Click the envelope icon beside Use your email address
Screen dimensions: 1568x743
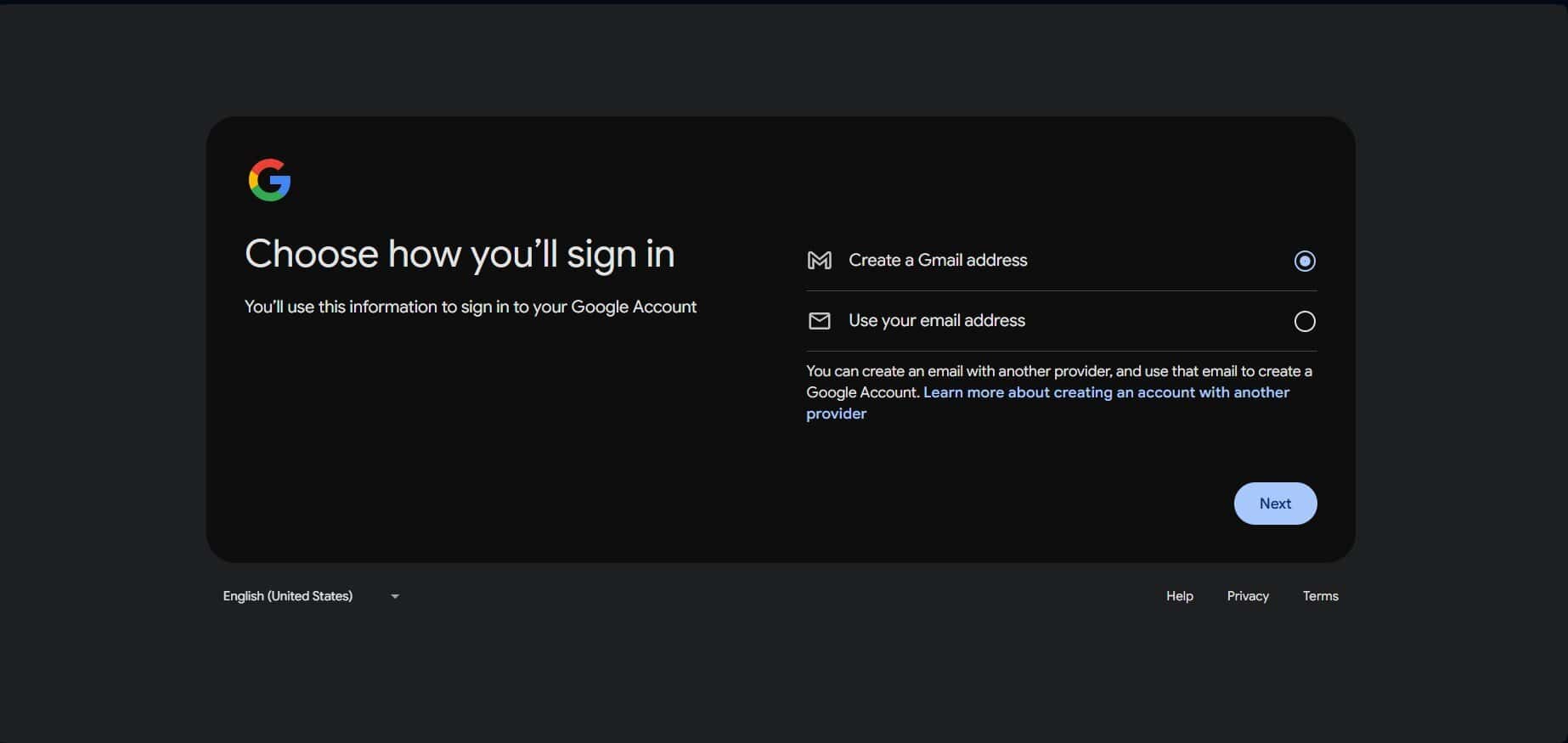(820, 321)
